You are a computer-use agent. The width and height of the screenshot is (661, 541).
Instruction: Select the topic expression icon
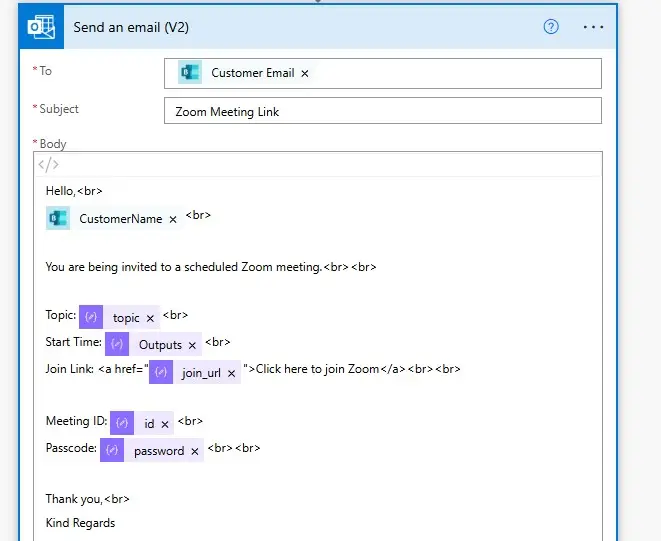click(91, 317)
